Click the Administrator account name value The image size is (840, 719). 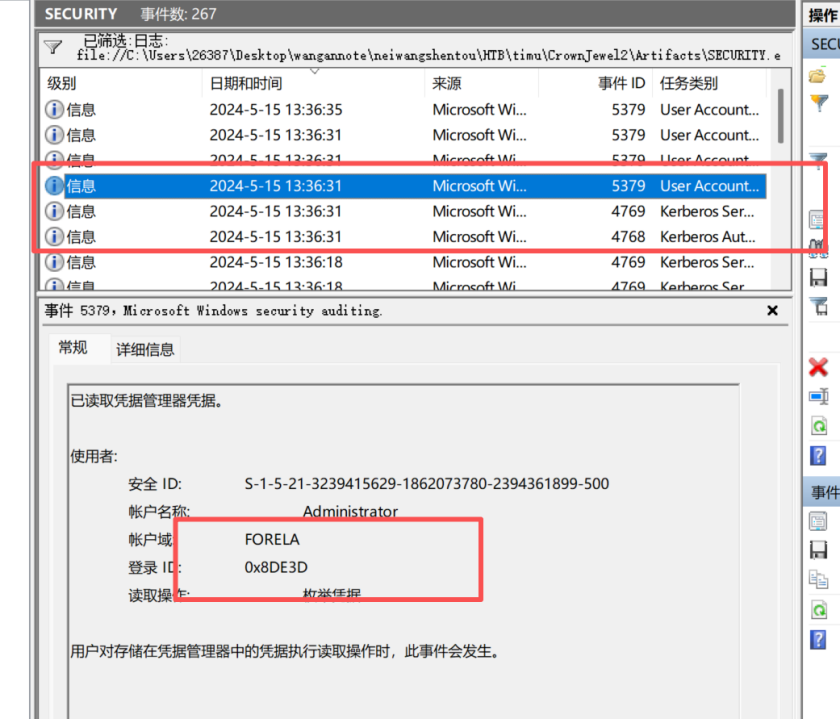coord(350,512)
